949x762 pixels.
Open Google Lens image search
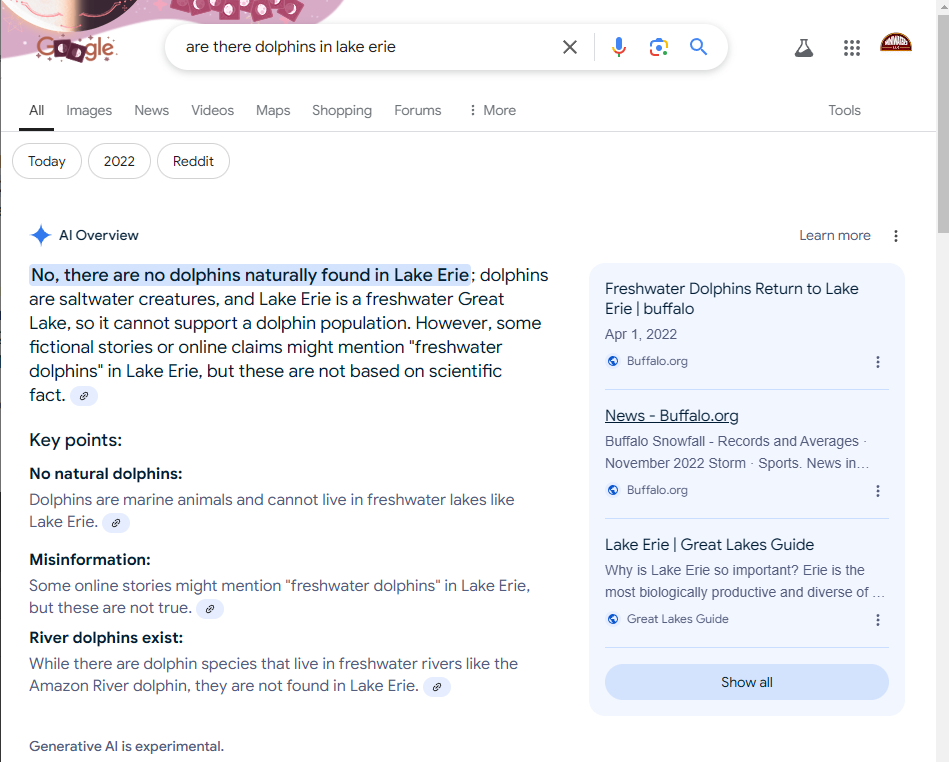[x=658, y=47]
